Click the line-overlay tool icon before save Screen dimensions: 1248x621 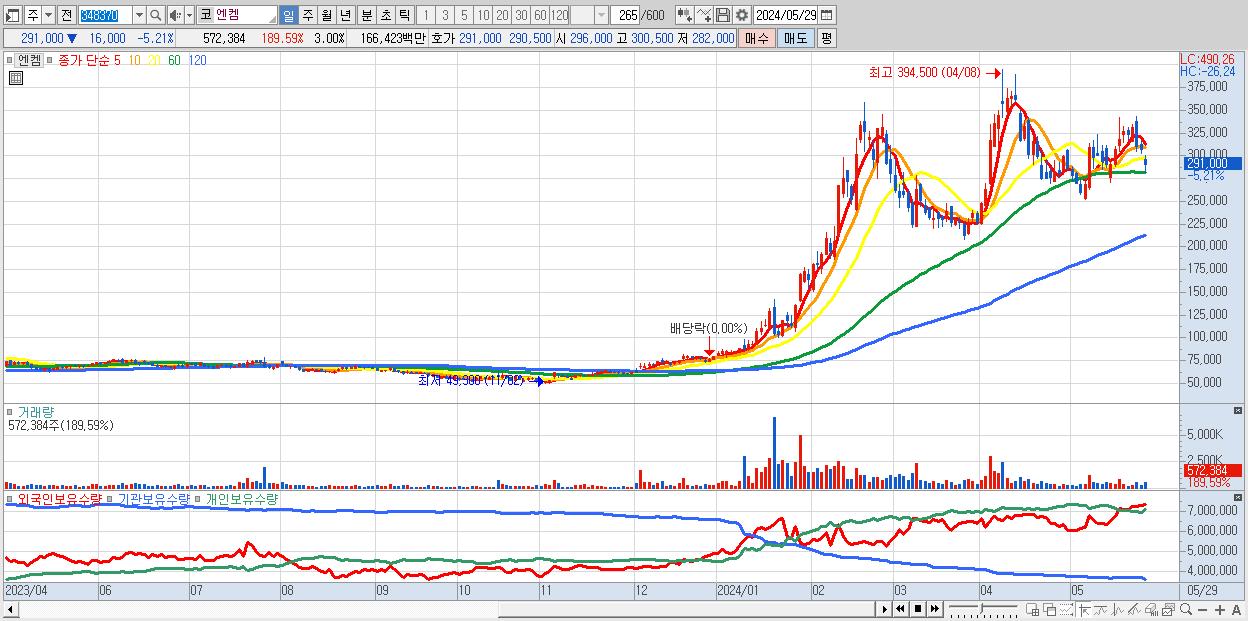coord(704,15)
